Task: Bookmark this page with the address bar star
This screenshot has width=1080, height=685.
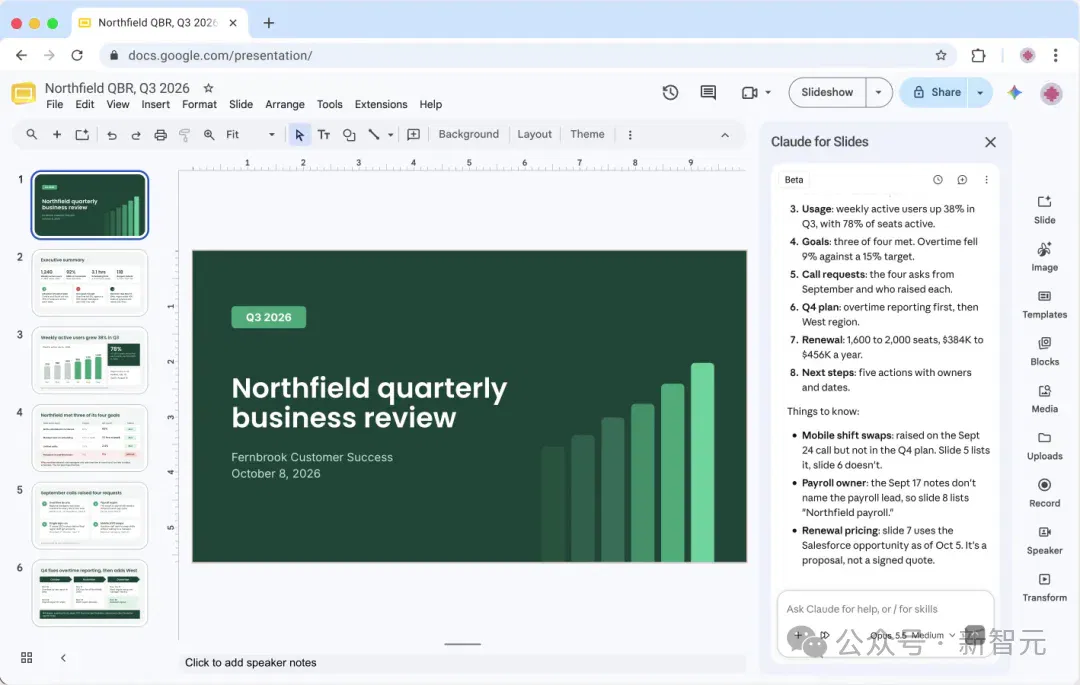Action: click(941, 55)
